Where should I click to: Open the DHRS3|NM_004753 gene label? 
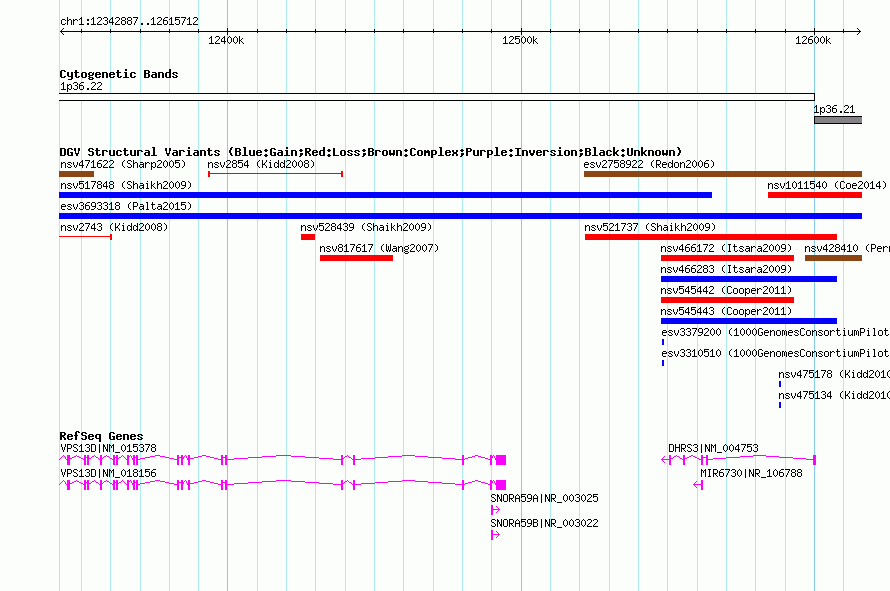click(713, 448)
